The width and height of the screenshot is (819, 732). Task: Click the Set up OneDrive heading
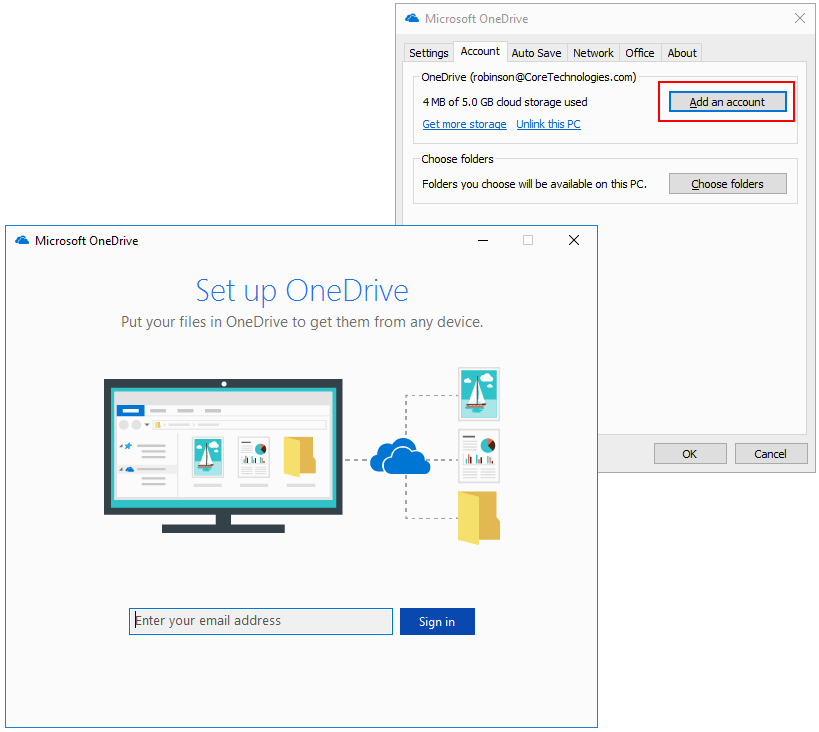[302, 291]
